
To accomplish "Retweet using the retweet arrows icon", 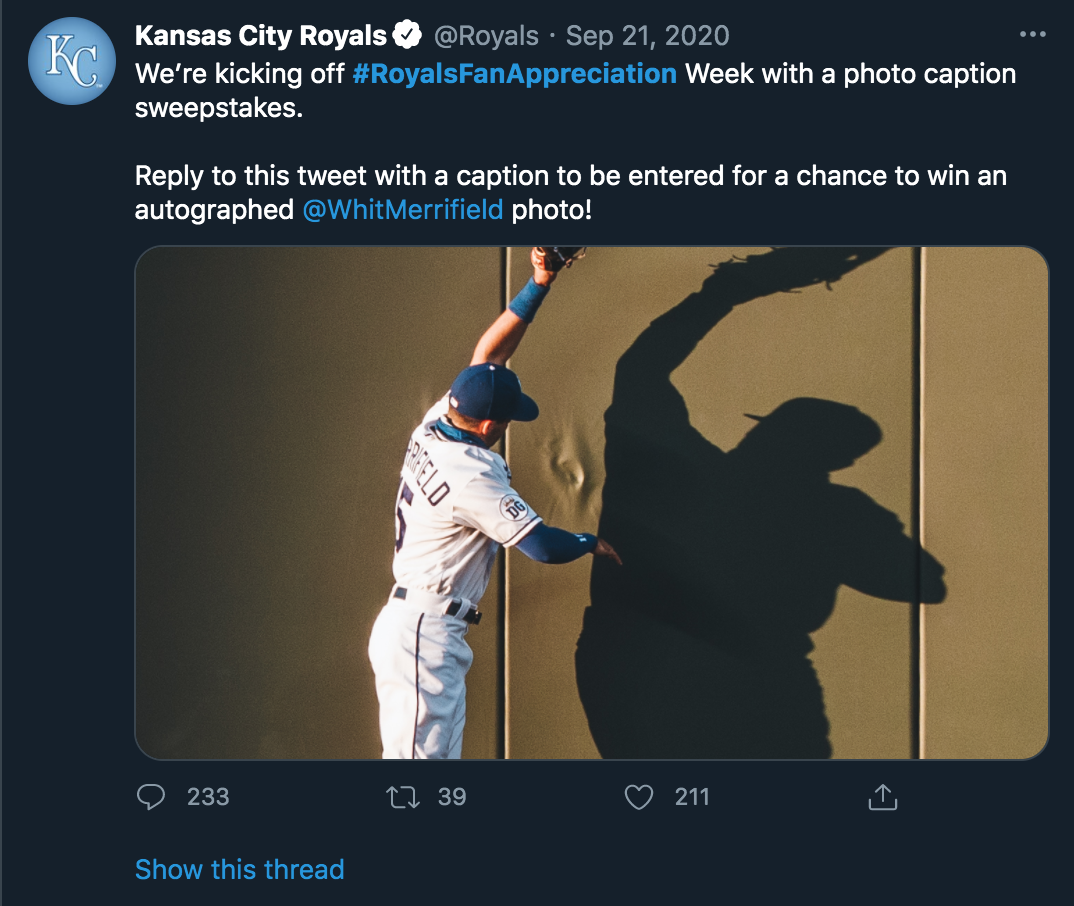I will (x=402, y=797).
